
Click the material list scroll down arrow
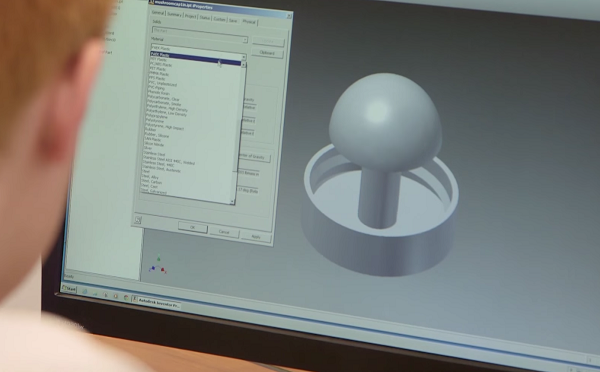pyautogui.click(x=232, y=201)
